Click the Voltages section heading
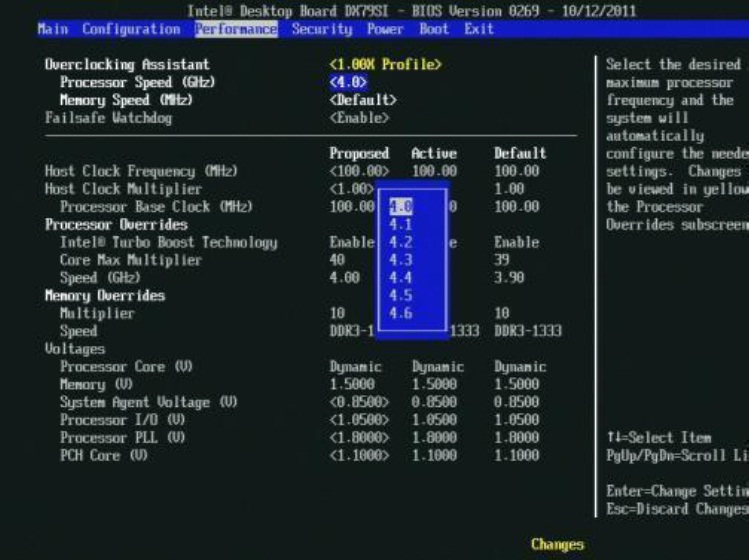The width and height of the screenshot is (749, 560). pyautogui.click(x=75, y=349)
